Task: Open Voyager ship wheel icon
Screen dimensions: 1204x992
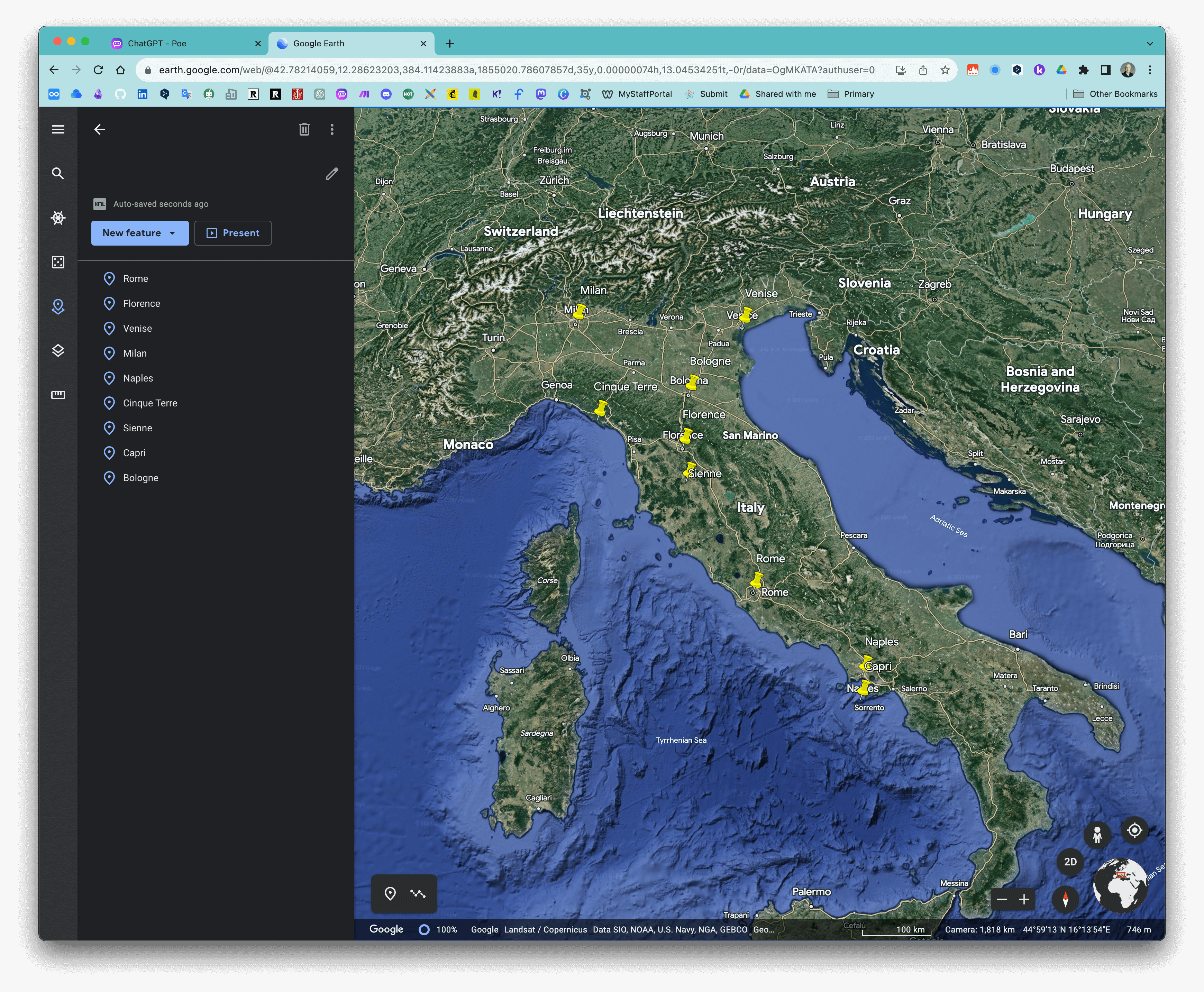Action: pyautogui.click(x=58, y=218)
